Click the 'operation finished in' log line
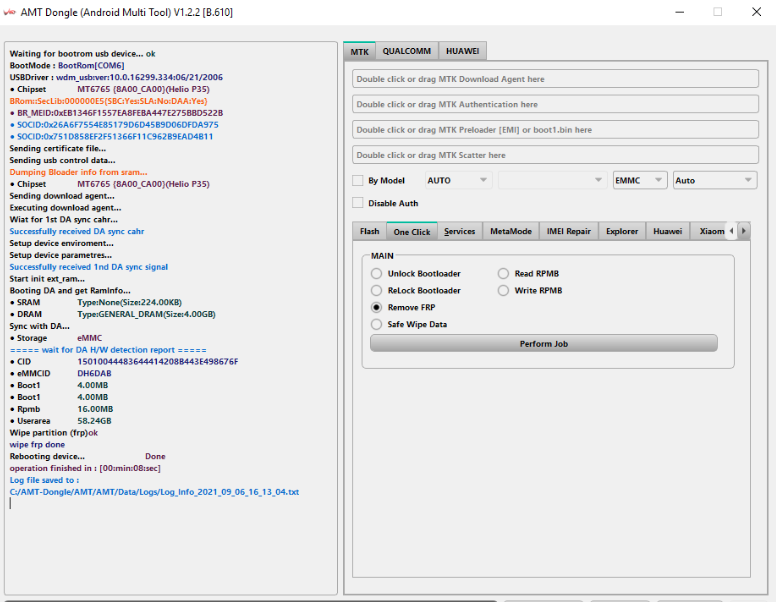This screenshot has width=776, height=602. click(85, 468)
